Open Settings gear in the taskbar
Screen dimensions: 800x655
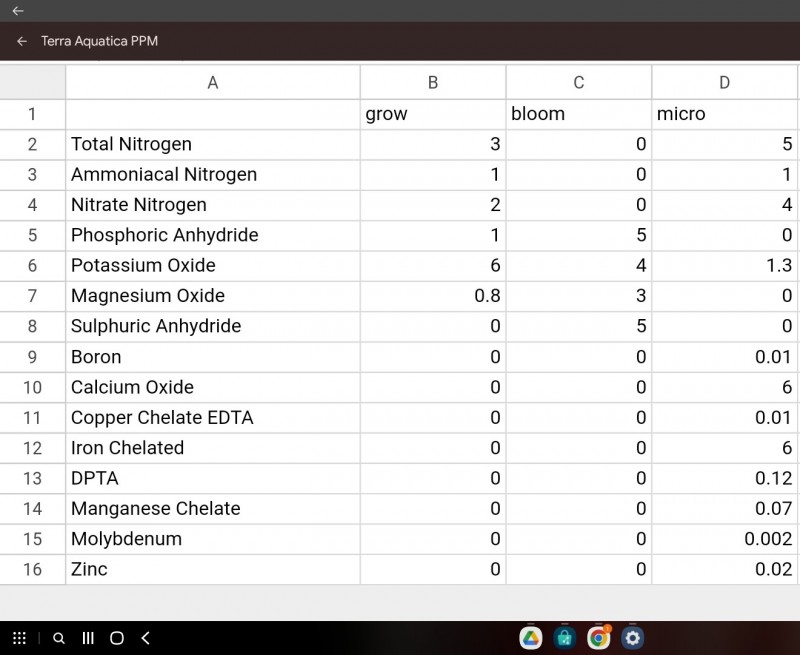click(x=632, y=638)
